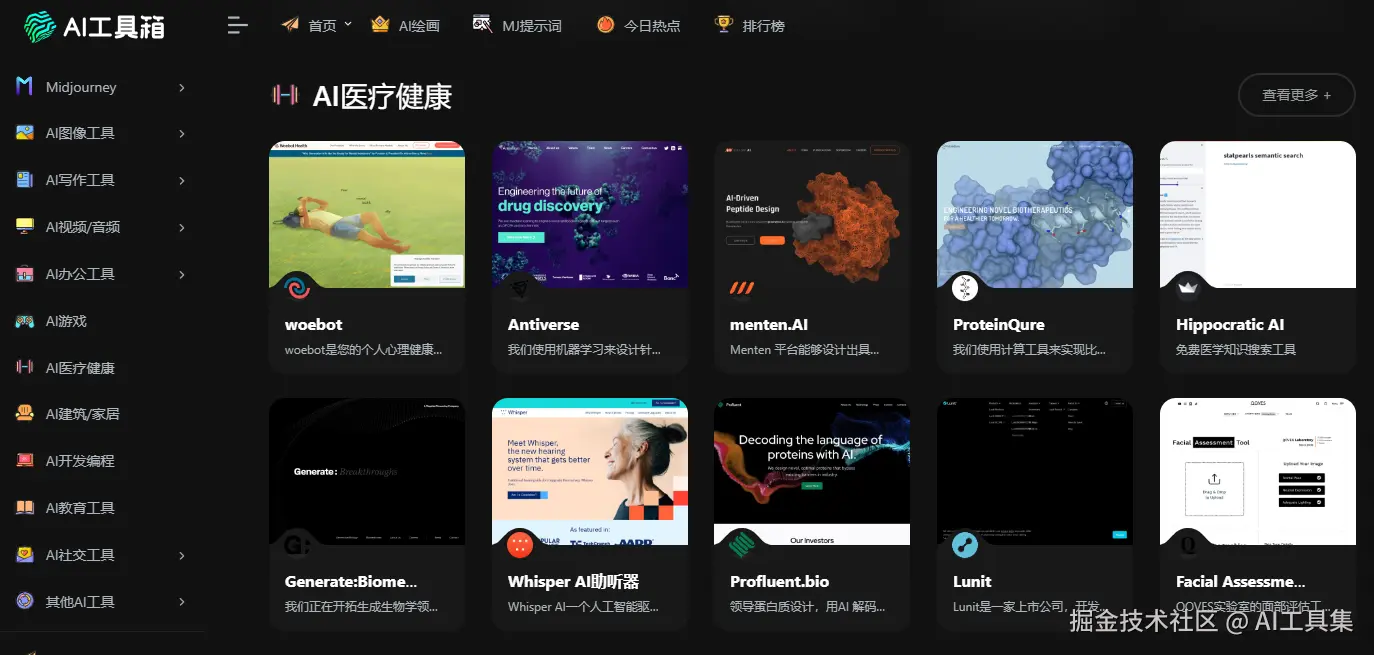The width and height of the screenshot is (1374, 655).
Task: Open the Hippocratic AI title link
Action: pyautogui.click(x=1230, y=325)
